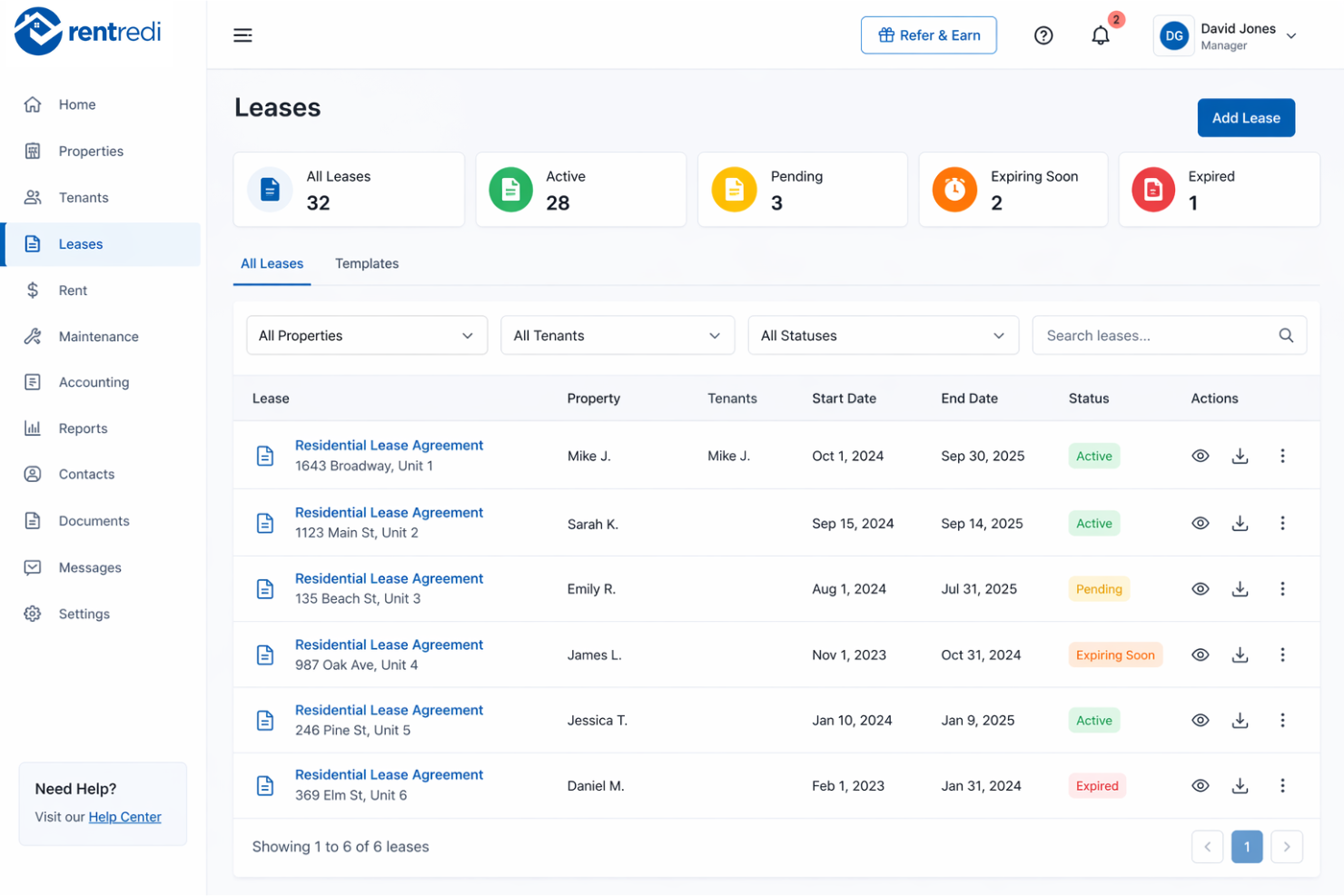
Task: Select the Contacts sidebar icon
Action: point(33,474)
